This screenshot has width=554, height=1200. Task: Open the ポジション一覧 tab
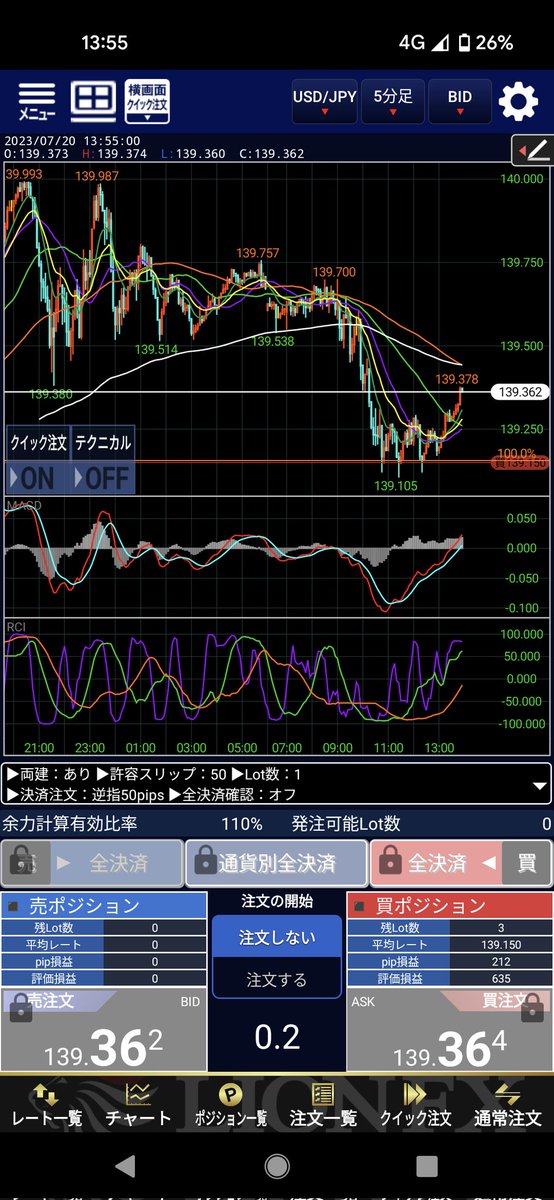click(231, 1105)
